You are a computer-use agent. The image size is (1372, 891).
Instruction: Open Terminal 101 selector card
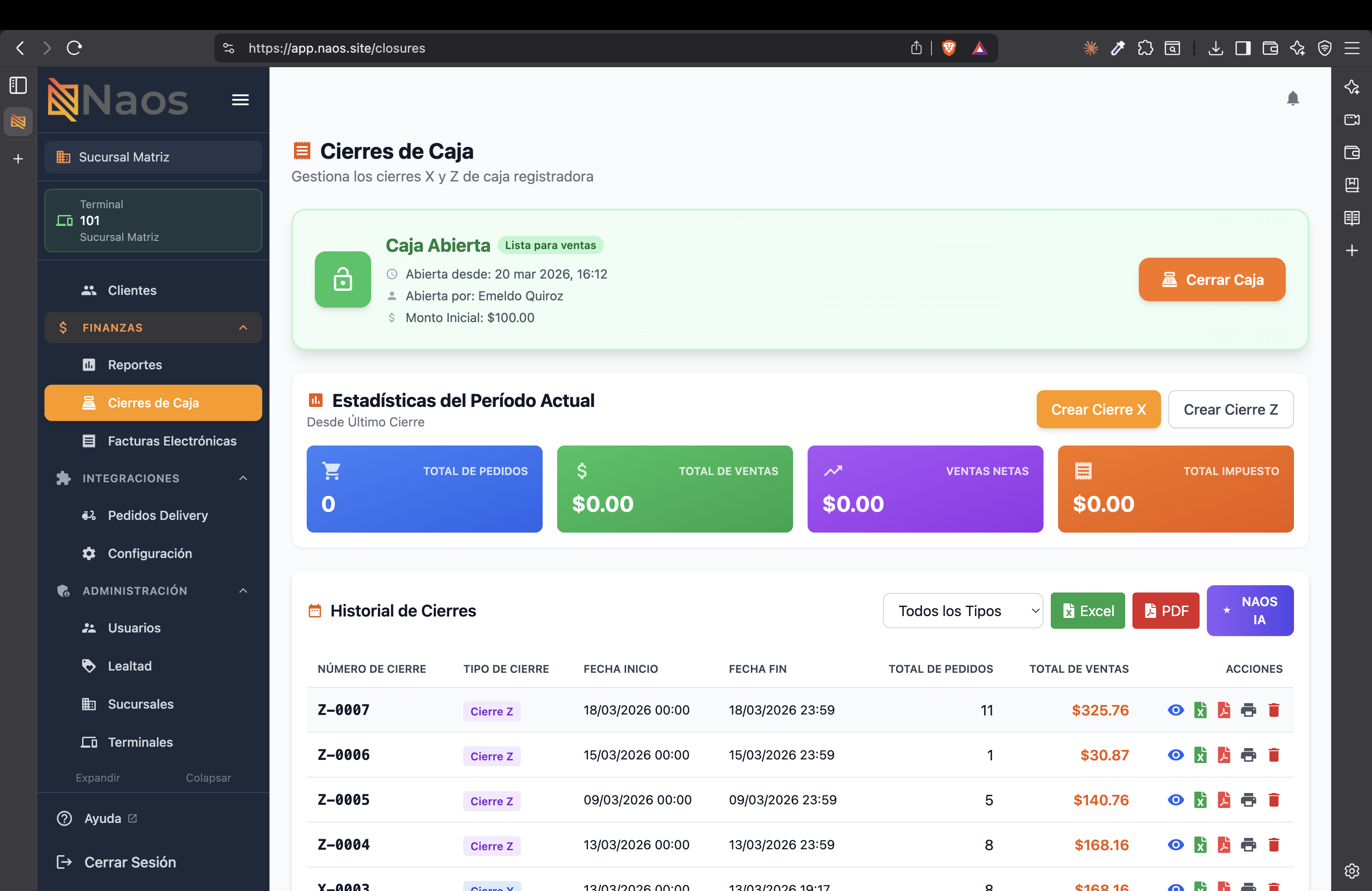(x=153, y=221)
